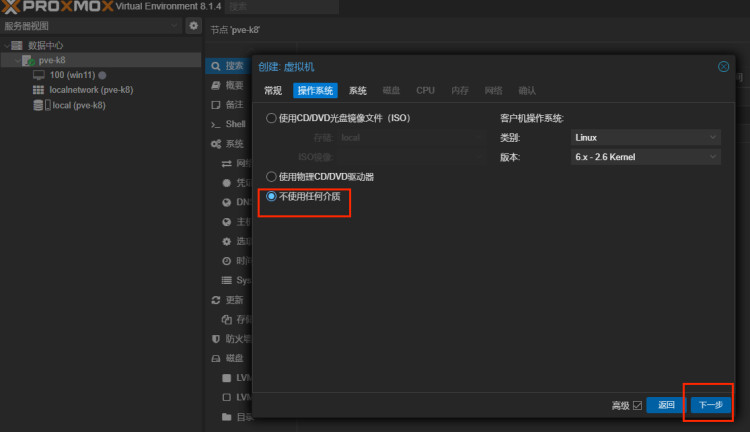
Task: Click the system gears icon
Action: click(x=216, y=144)
